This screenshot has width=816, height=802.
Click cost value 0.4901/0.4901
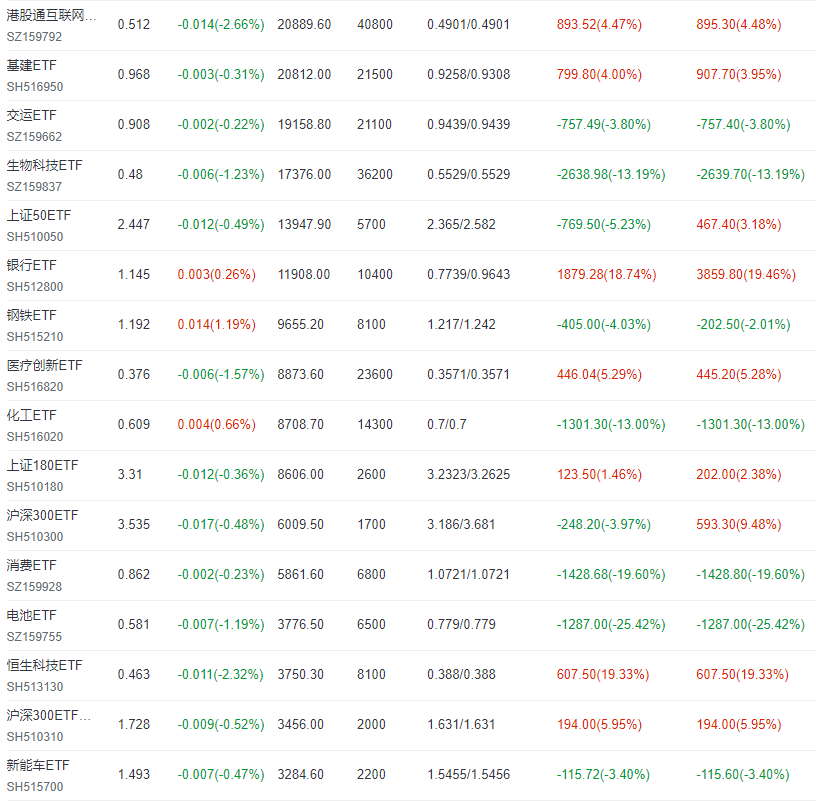click(468, 24)
